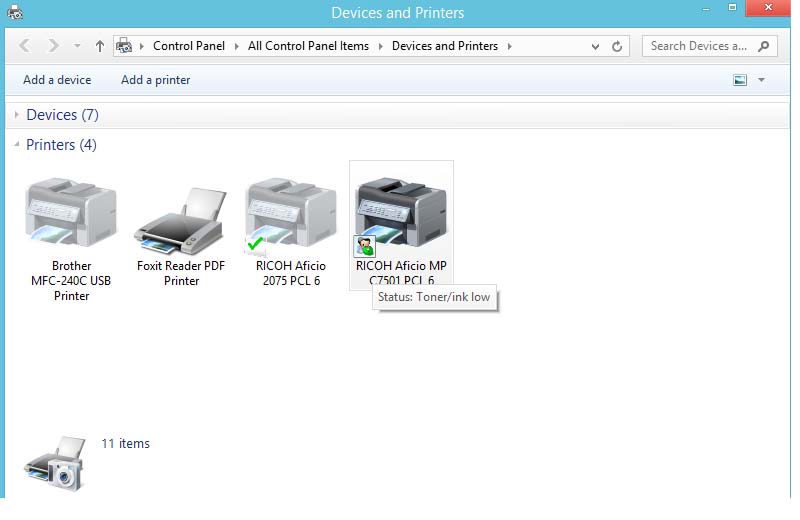Open the recent locations dropdown arrow
The image size is (800, 520).
pos(77,46)
